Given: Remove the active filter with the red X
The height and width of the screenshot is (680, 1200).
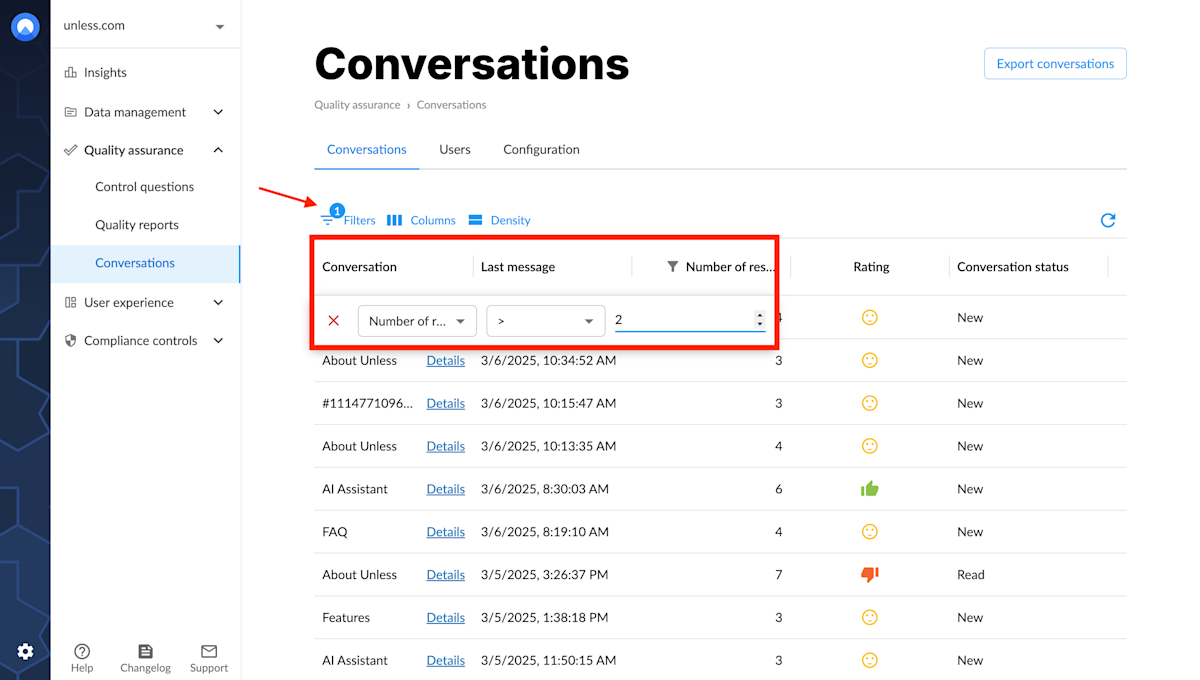Looking at the screenshot, I should [x=334, y=320].
